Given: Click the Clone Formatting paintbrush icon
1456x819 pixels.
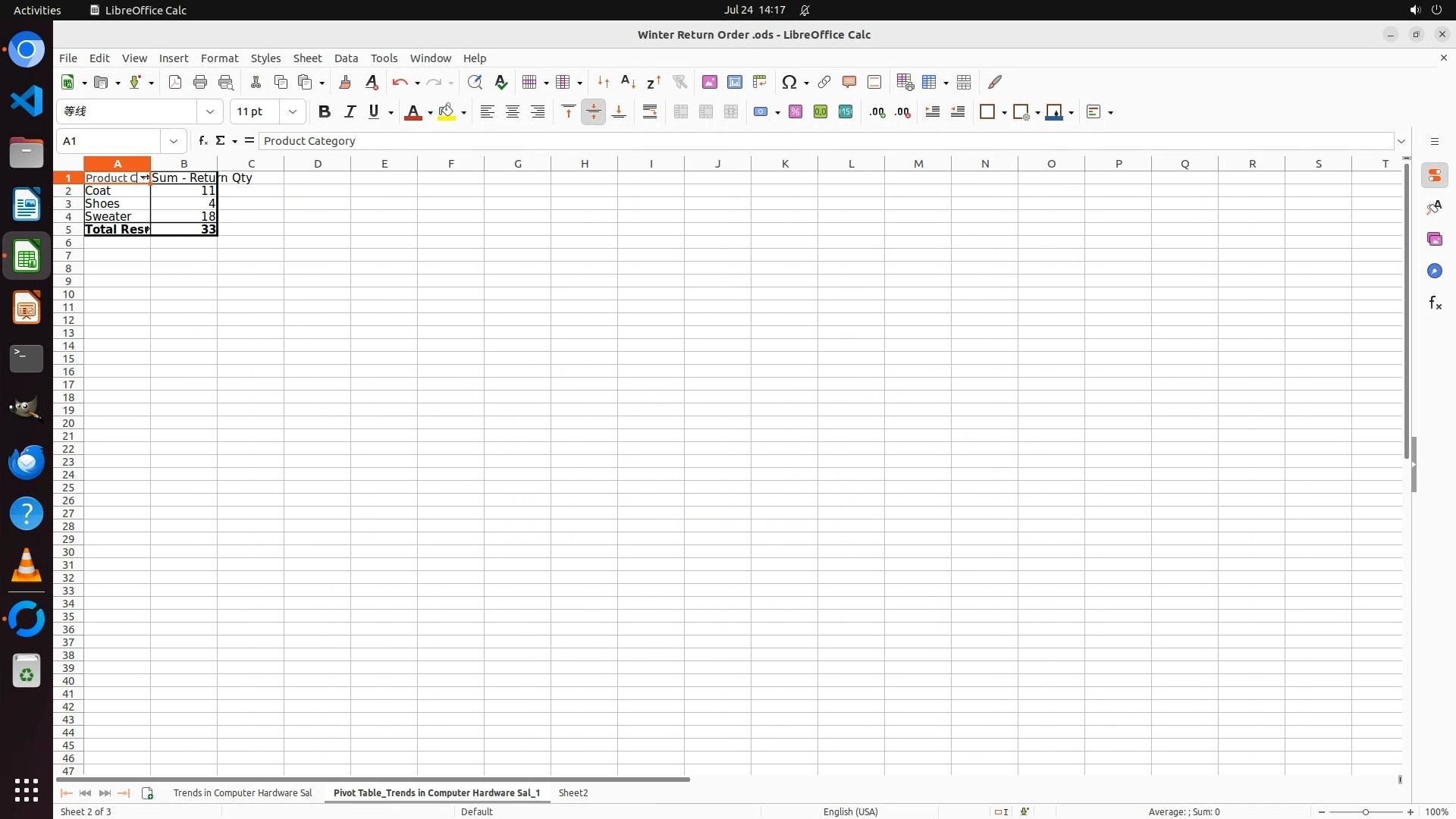Looking at the screenshot, I should 345,82.
